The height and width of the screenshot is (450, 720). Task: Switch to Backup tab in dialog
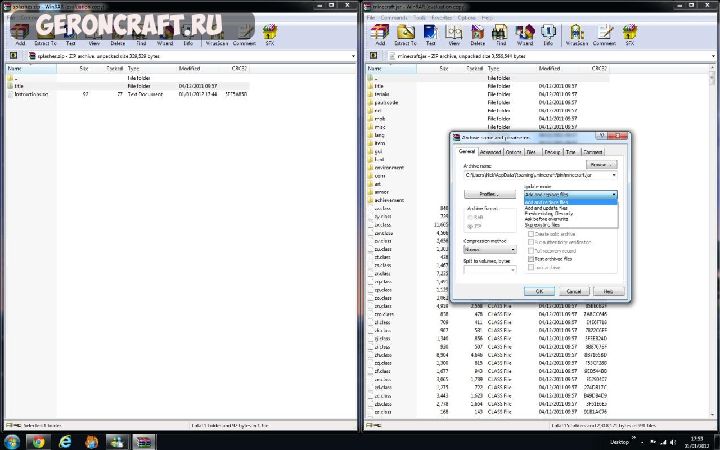pos(552,152)
